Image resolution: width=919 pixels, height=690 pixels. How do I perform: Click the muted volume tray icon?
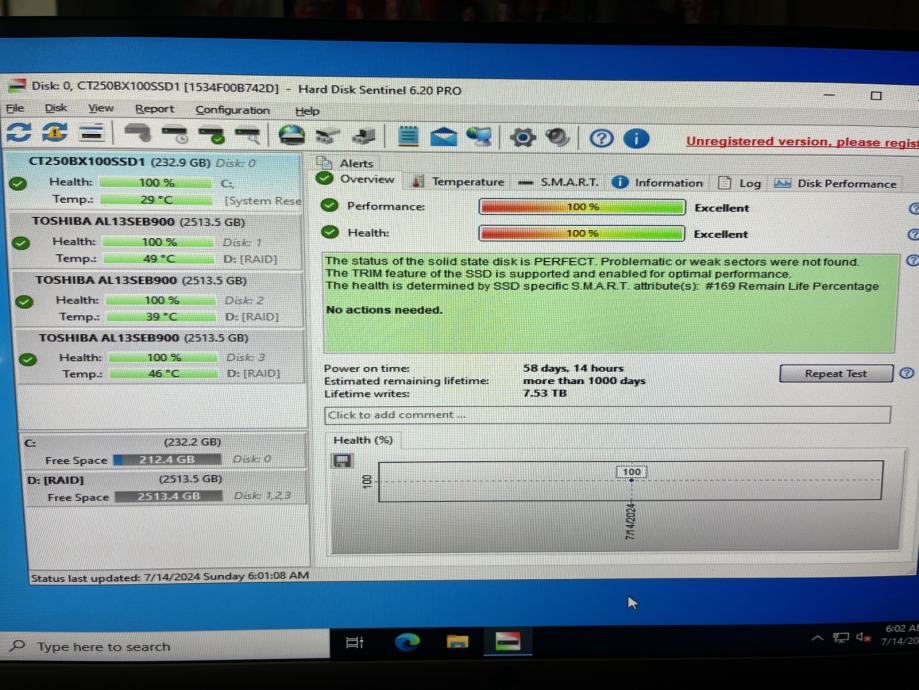click(x=863, y=637)
